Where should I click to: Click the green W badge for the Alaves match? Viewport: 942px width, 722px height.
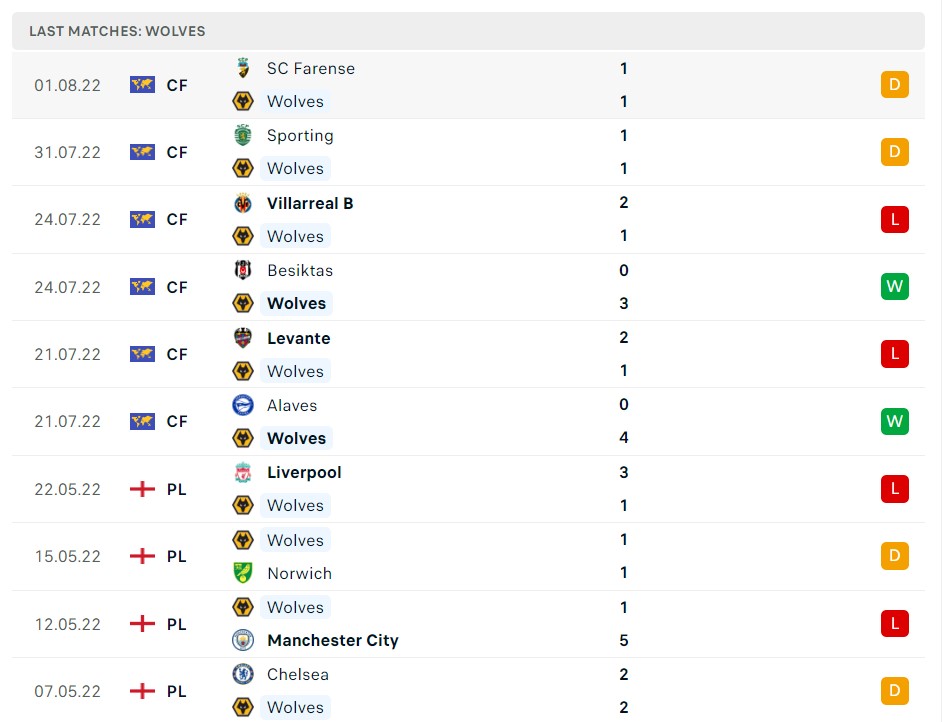pos(894,421)
